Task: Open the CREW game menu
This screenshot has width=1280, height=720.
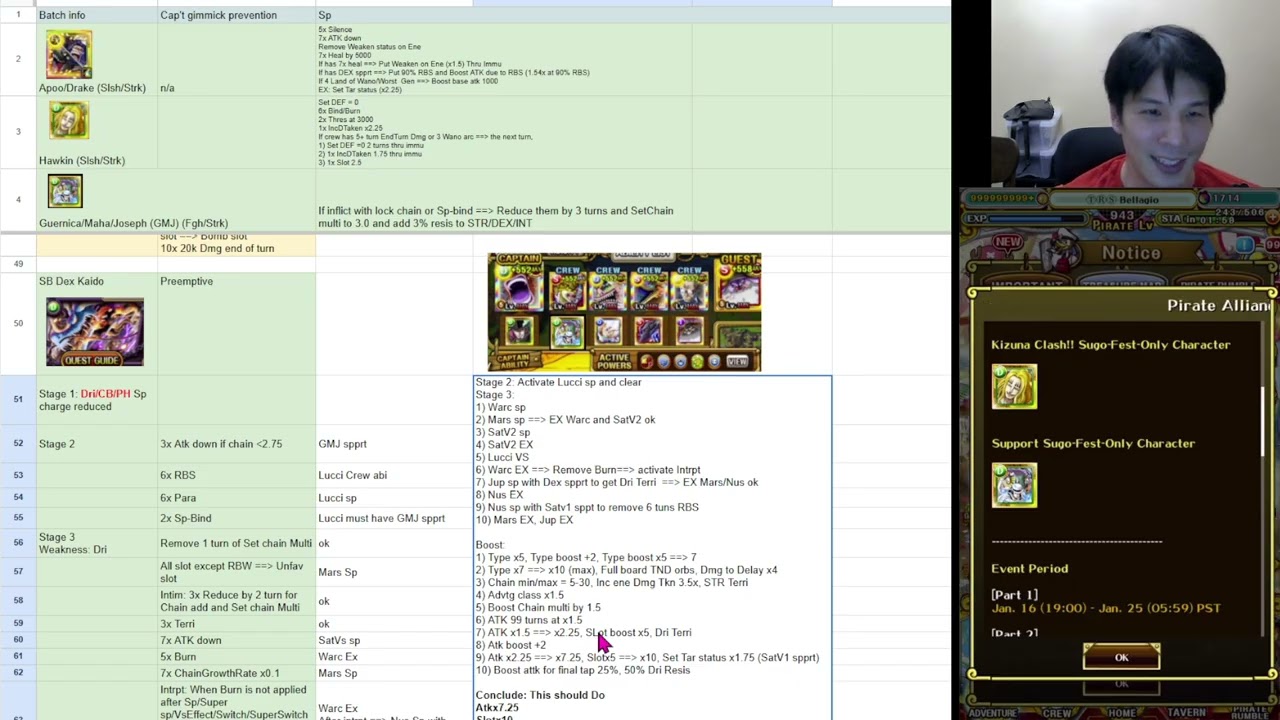Action: (x=1057, y=713)
